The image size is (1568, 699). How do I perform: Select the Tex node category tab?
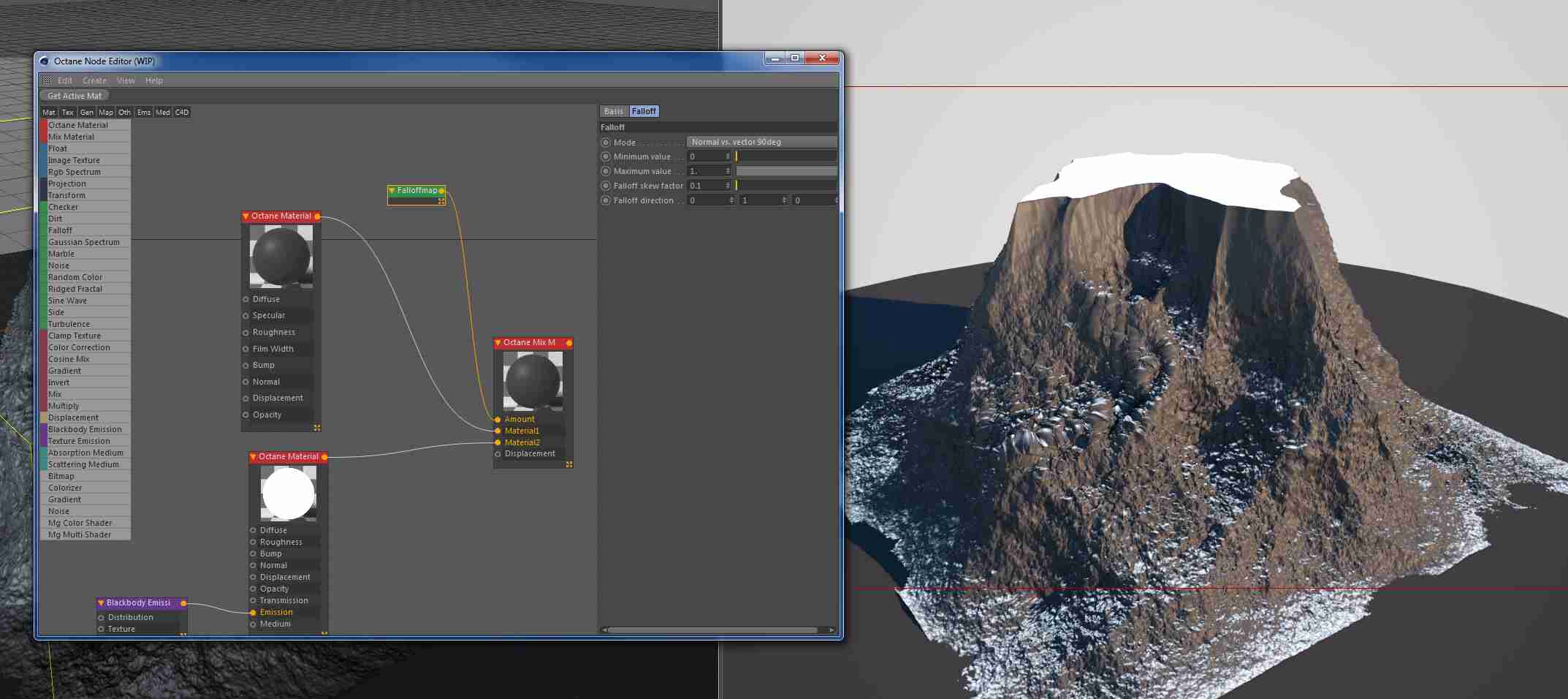click(x=68, y=113)
